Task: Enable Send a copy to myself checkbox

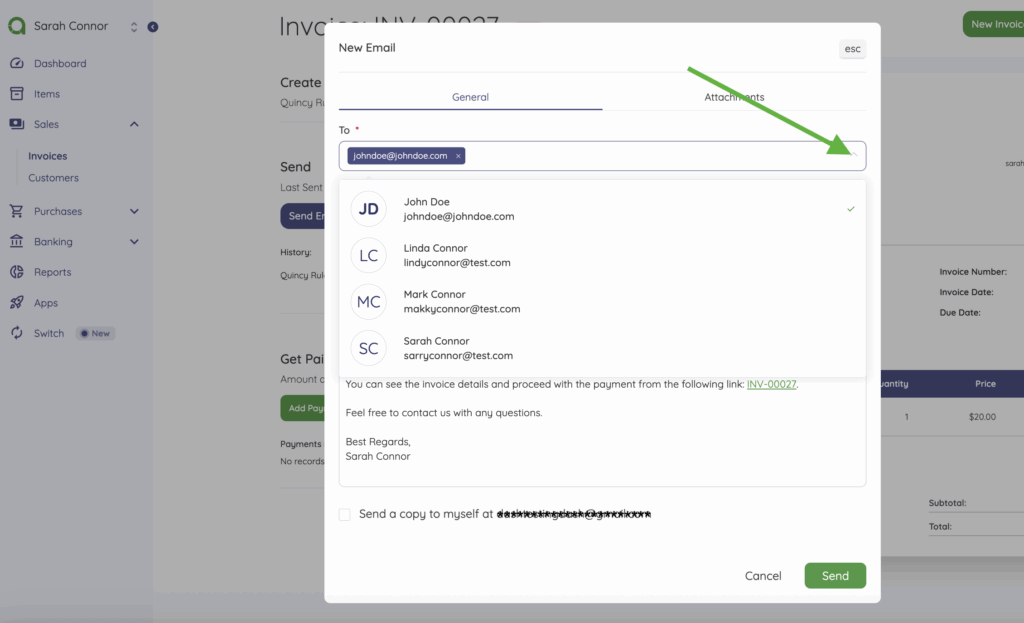Action: coord(345,514)
